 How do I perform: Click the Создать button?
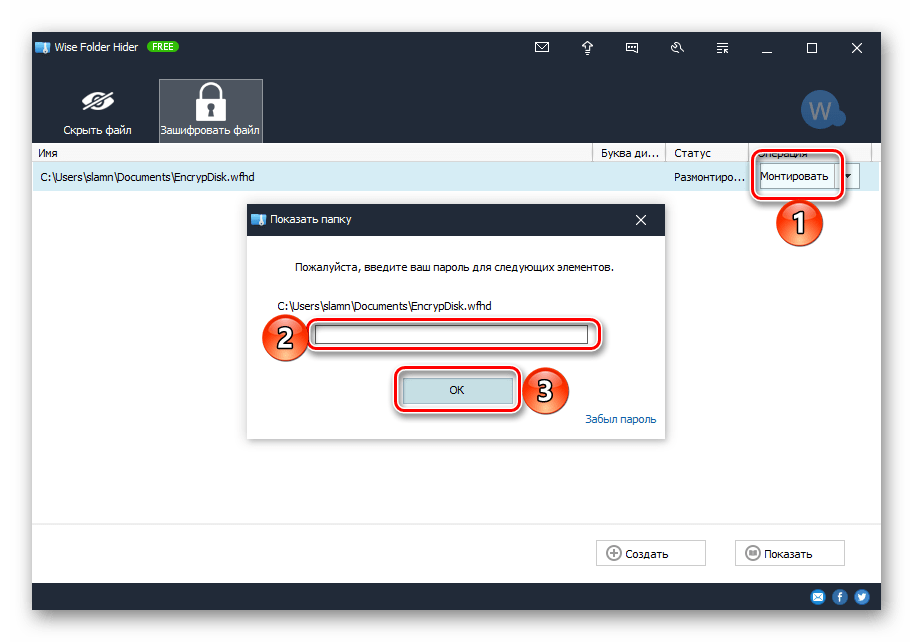[651, 553]
